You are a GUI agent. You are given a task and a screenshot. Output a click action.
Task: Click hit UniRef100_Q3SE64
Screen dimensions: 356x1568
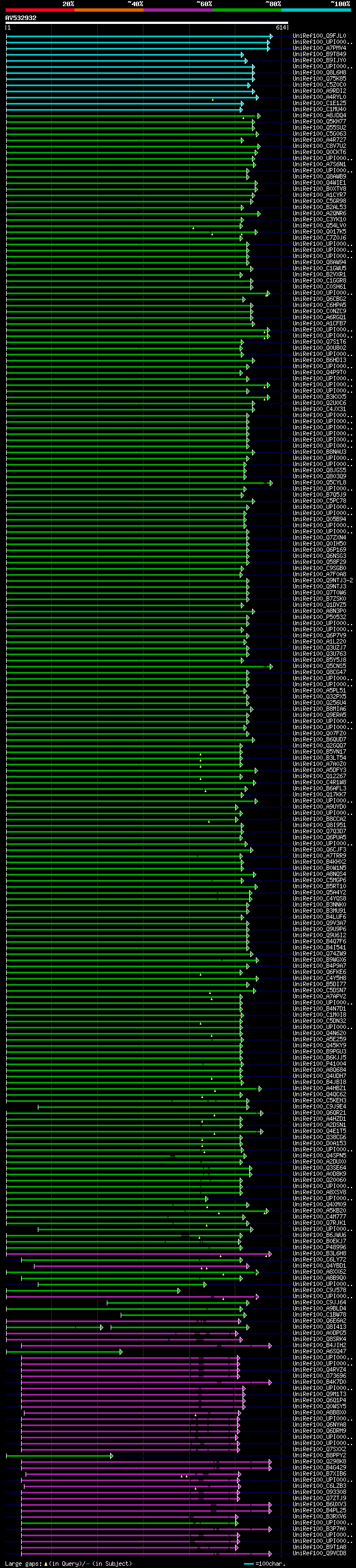[x=319, y=1168]
